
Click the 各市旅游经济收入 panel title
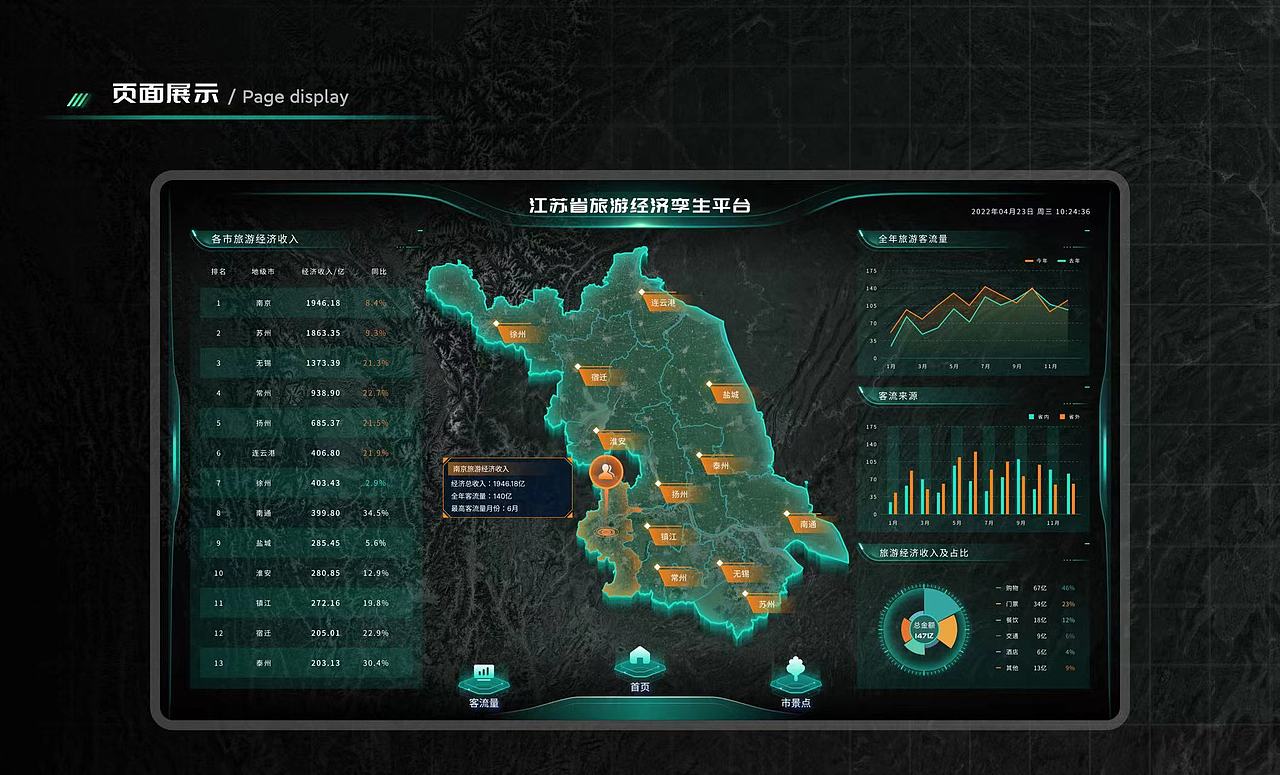coord(255,239)
